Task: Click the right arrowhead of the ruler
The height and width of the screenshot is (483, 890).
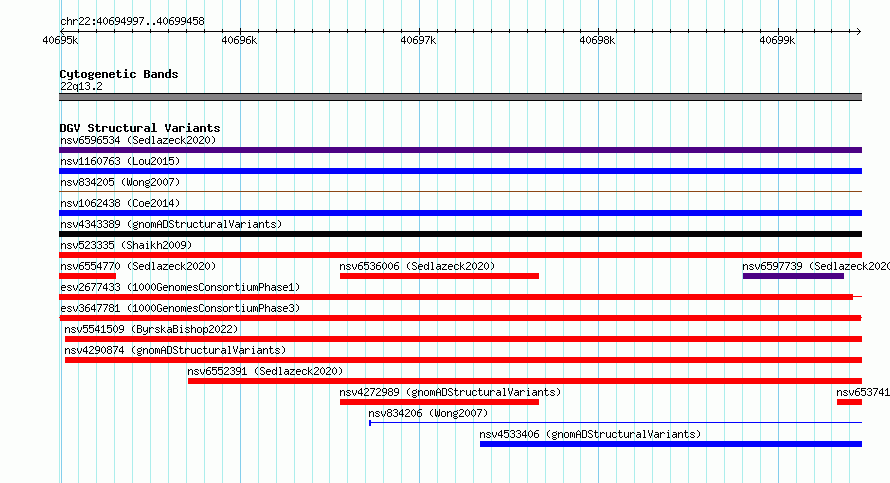Action: 858,31
